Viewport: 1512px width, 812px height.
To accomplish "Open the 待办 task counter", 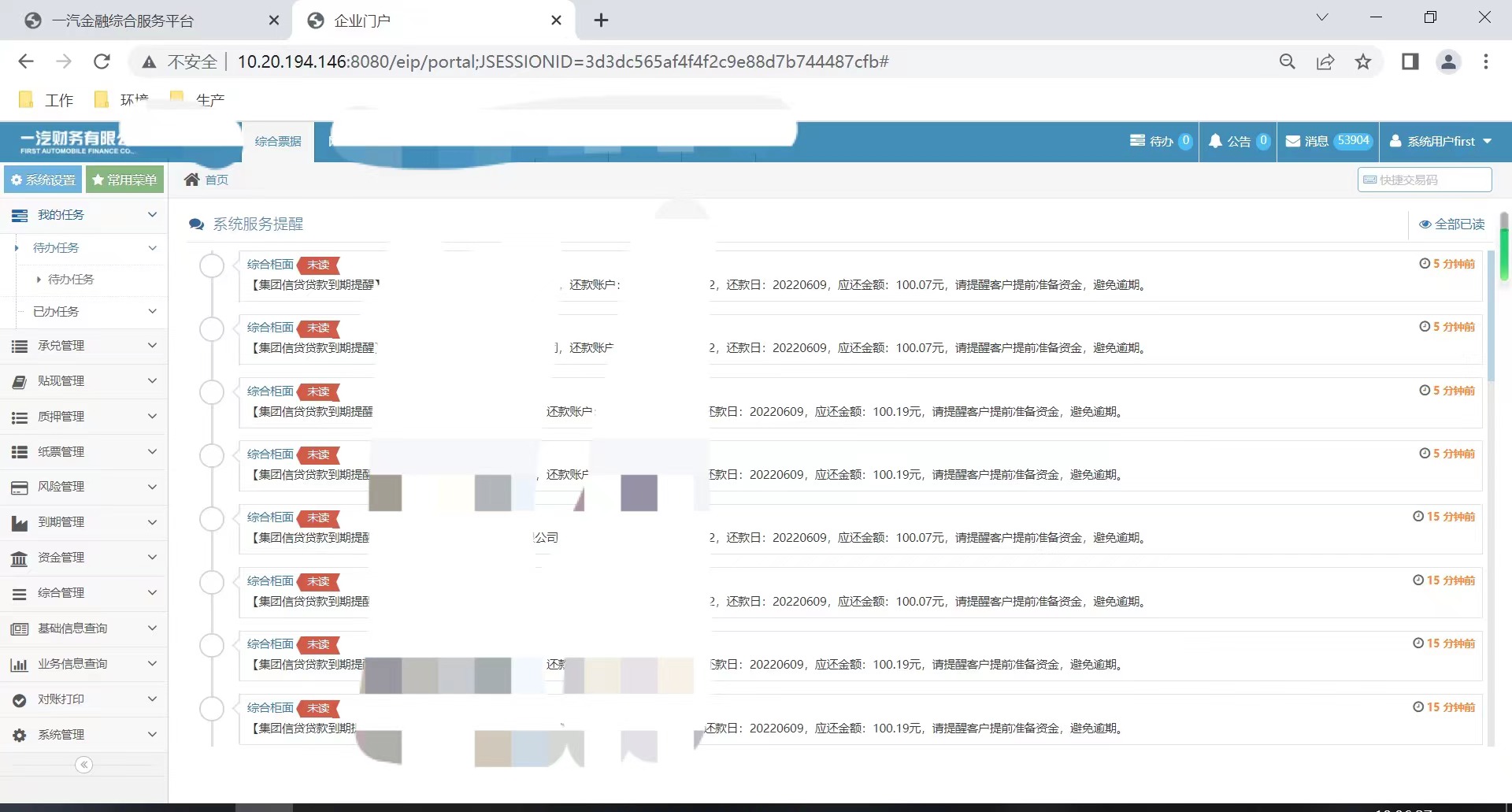I will pyautogui.click(x=1161, y=141).
